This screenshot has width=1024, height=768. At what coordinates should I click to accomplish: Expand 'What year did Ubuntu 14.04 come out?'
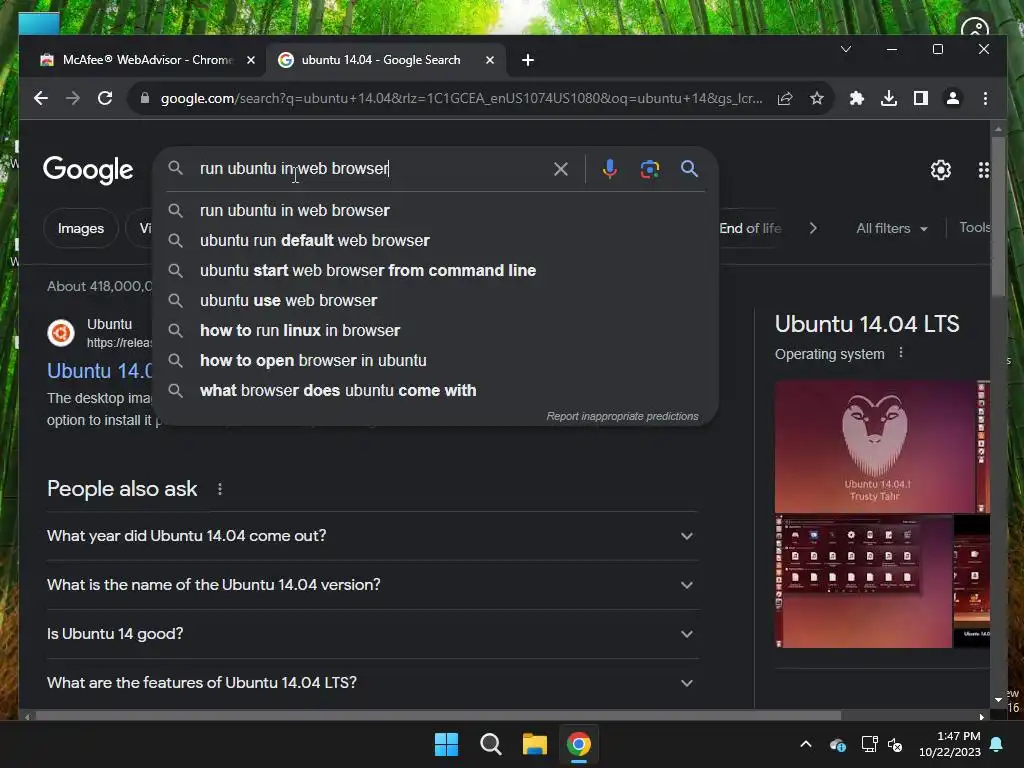(x=372, y=536)
